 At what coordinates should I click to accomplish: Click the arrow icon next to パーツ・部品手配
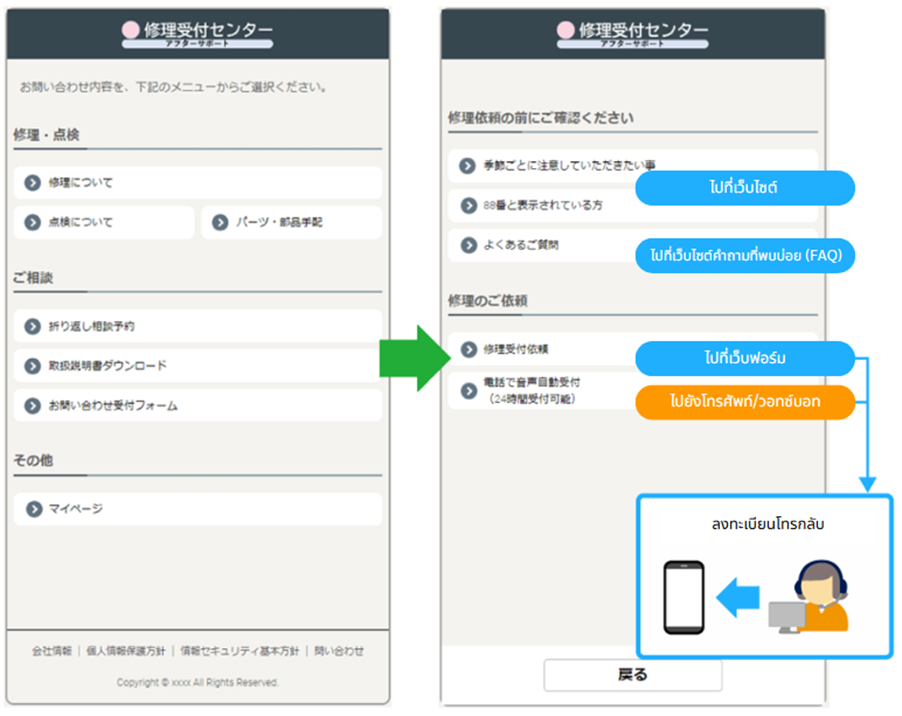pyautogui.click(x=220, y=223)
